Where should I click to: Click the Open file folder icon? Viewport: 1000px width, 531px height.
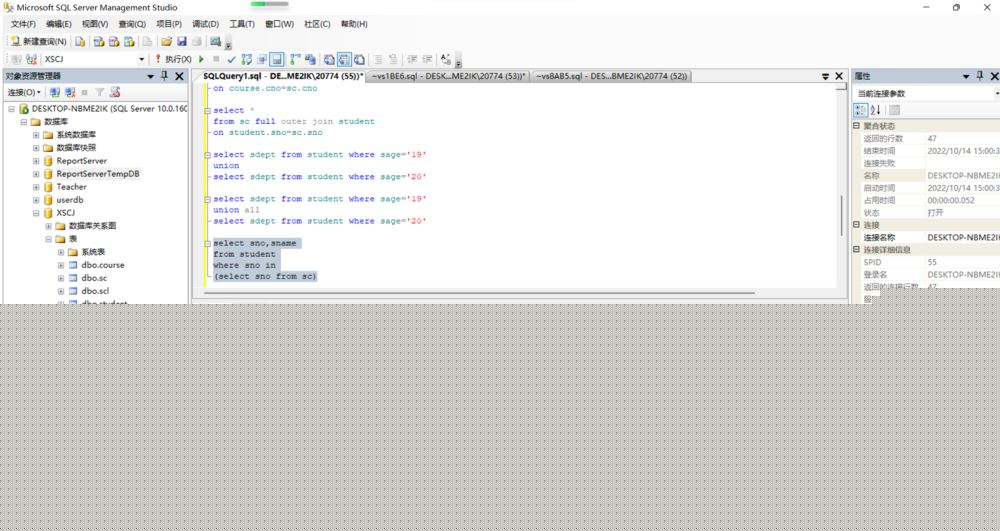coord(164,42)
